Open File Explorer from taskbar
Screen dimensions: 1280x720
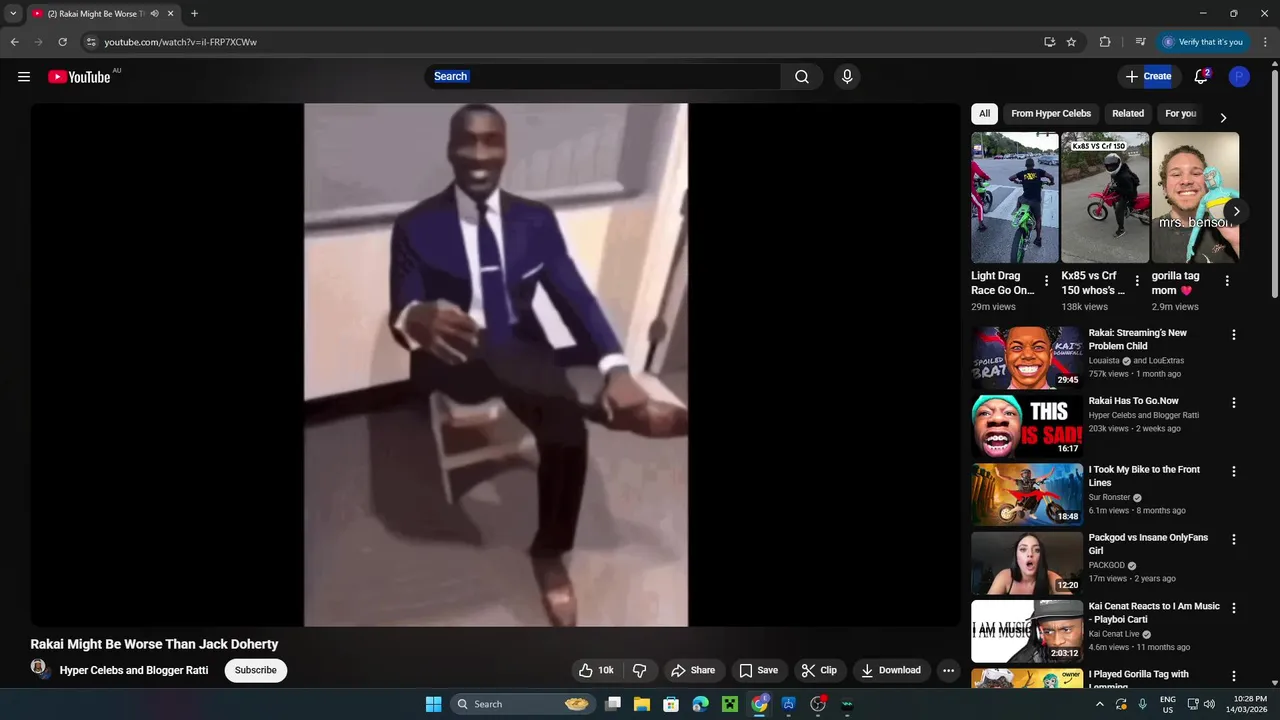[642, 704]
